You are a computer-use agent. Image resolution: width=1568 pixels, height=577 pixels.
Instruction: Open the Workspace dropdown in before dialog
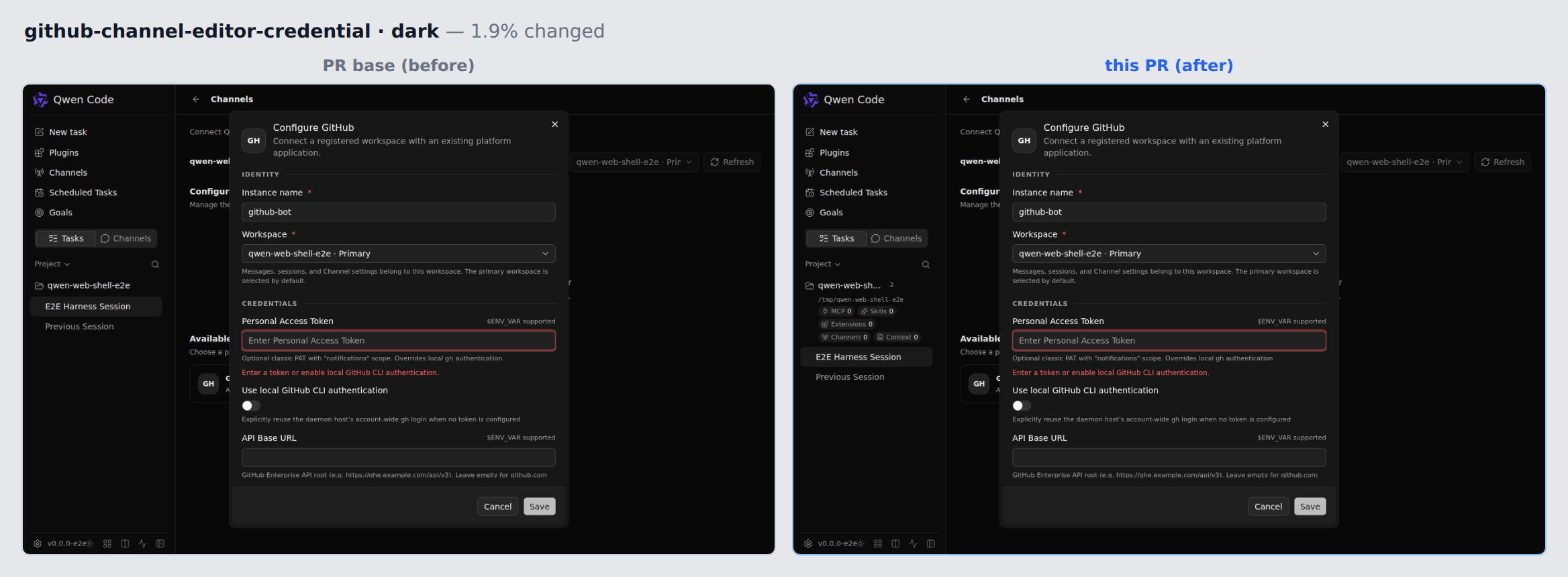click(x=399, y=254)
